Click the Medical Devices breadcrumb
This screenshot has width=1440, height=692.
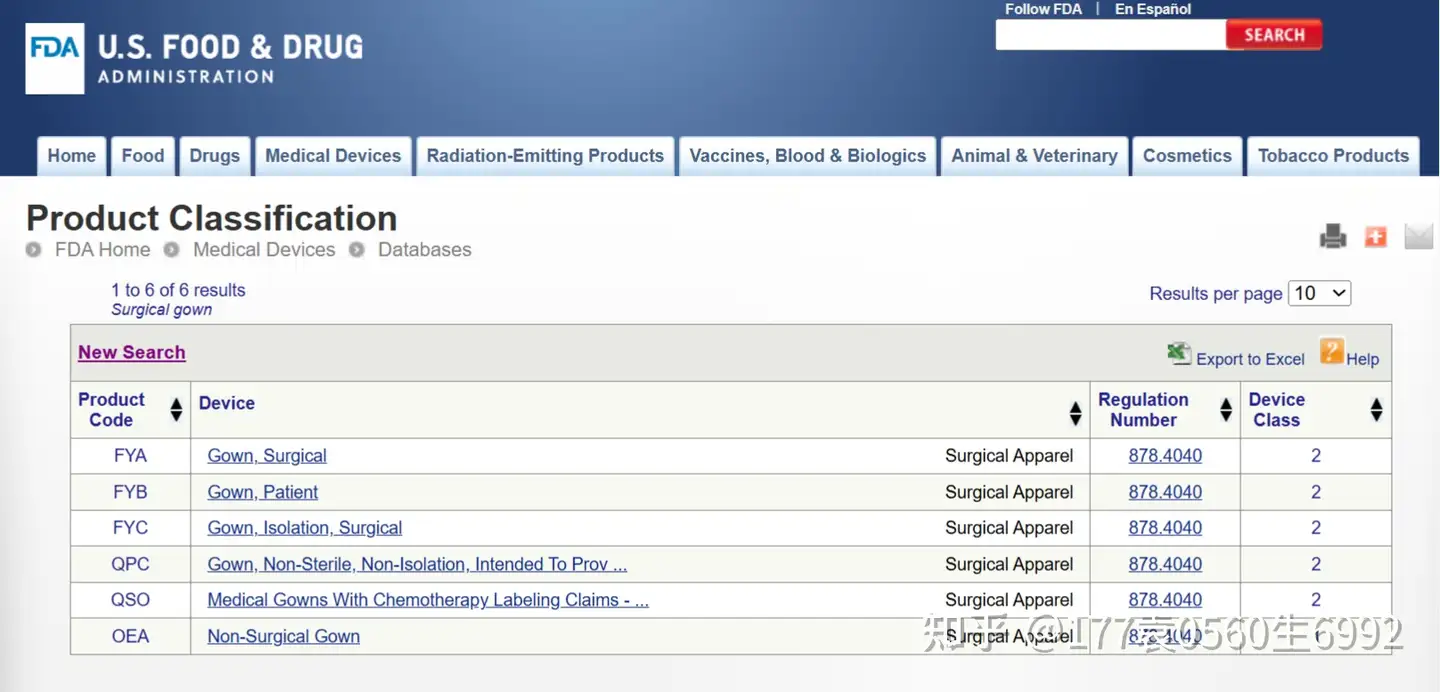(264, 250)
